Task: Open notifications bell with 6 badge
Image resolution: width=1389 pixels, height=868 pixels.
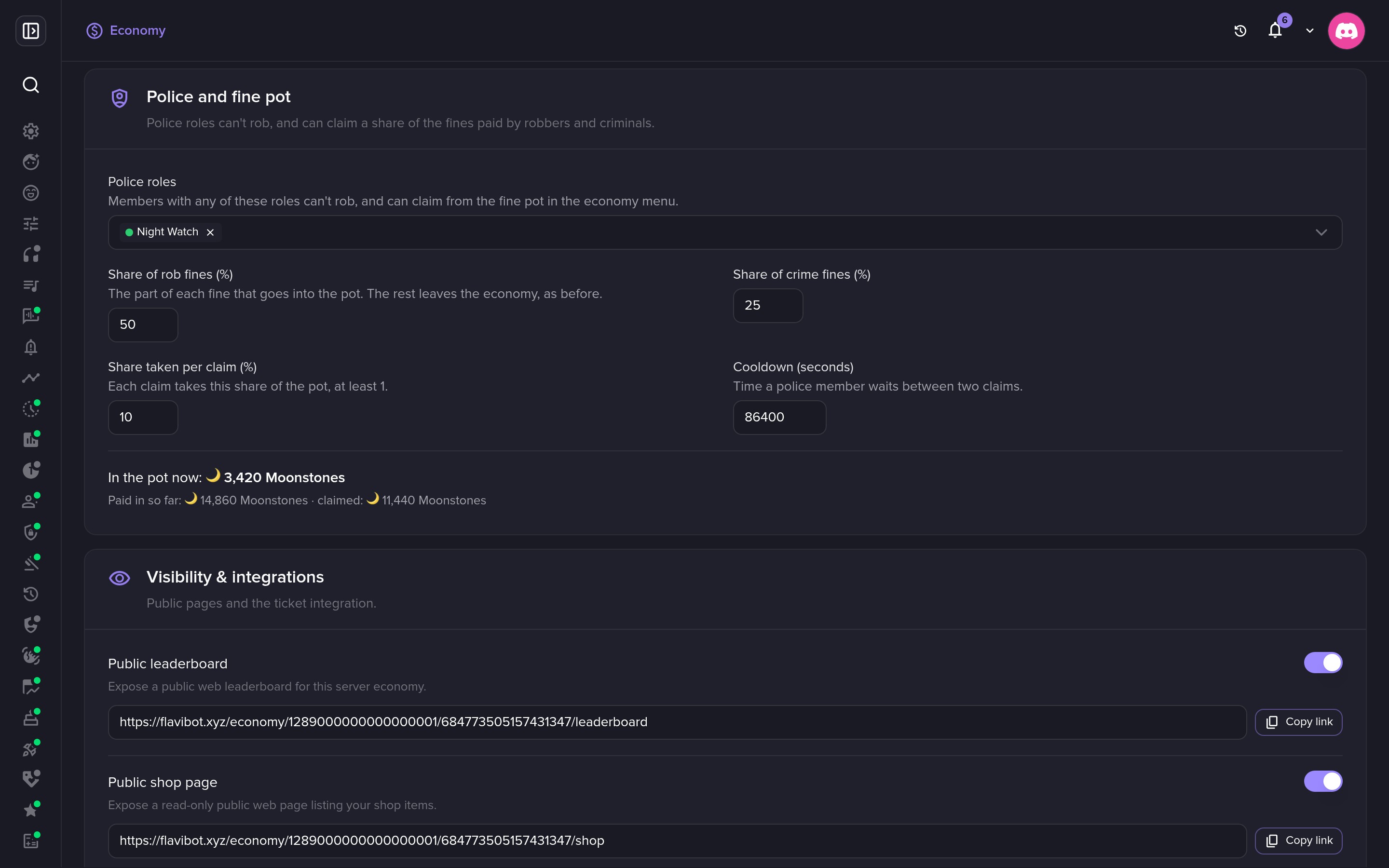Action: point(1275,30)
